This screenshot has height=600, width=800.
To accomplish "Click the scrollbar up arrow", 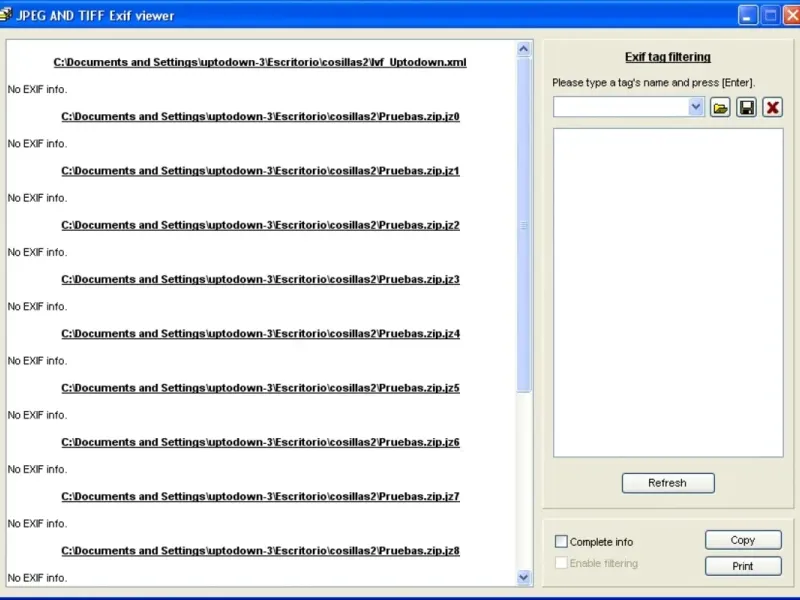I will [523, 49].
